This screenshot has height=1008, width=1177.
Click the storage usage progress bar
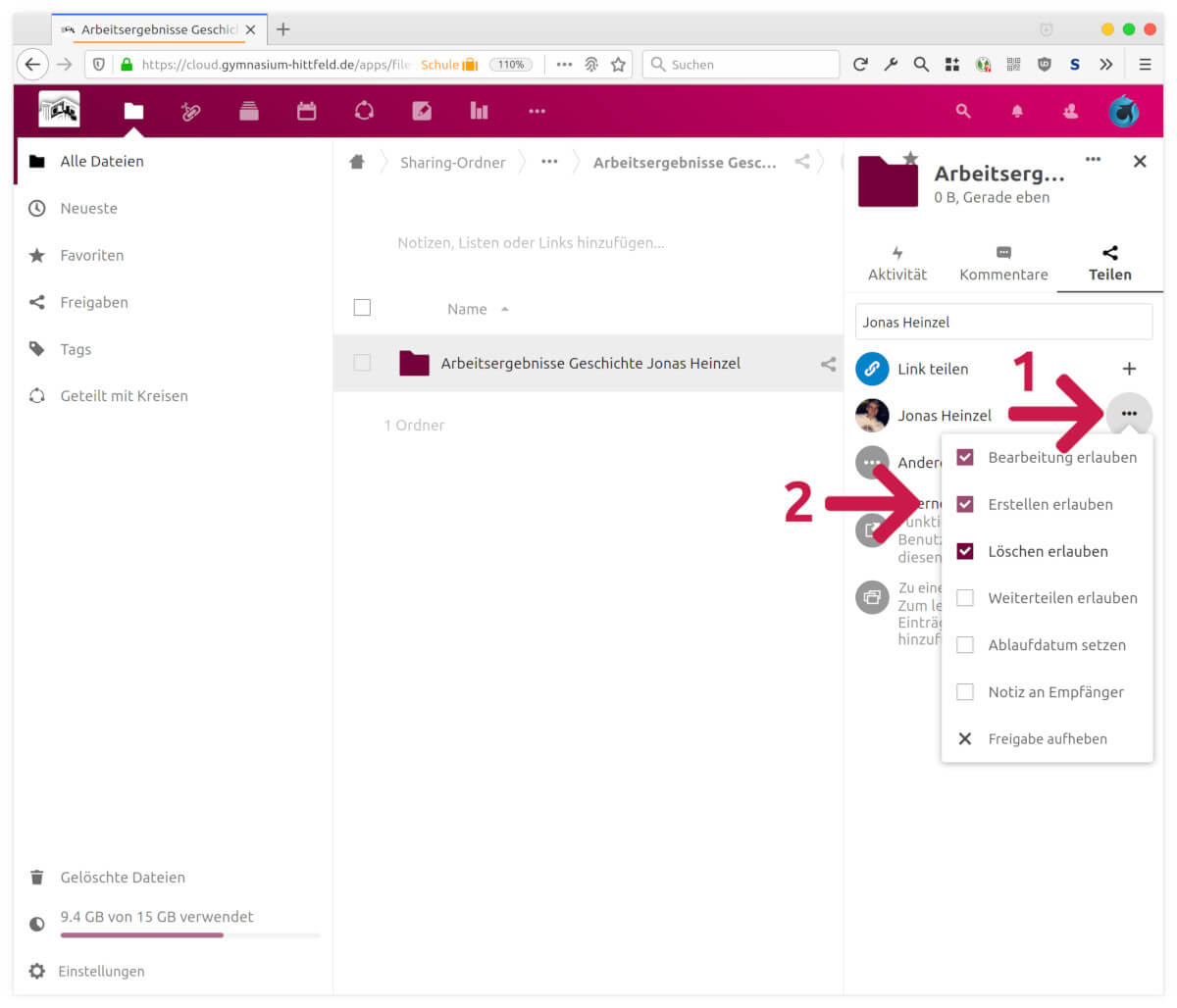(x=189, y=935)
